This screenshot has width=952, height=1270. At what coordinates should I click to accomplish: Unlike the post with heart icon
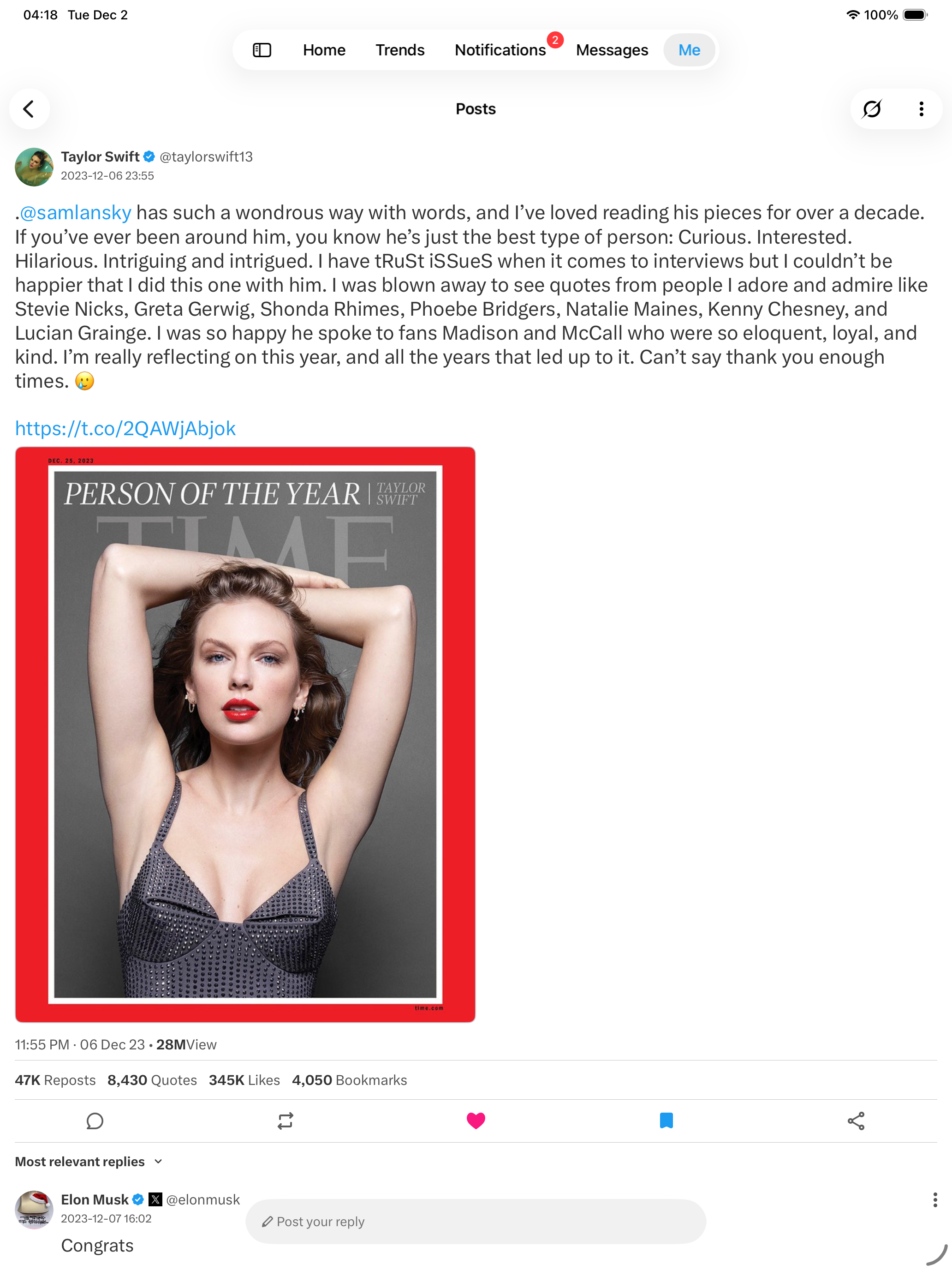pos(476,1121)
